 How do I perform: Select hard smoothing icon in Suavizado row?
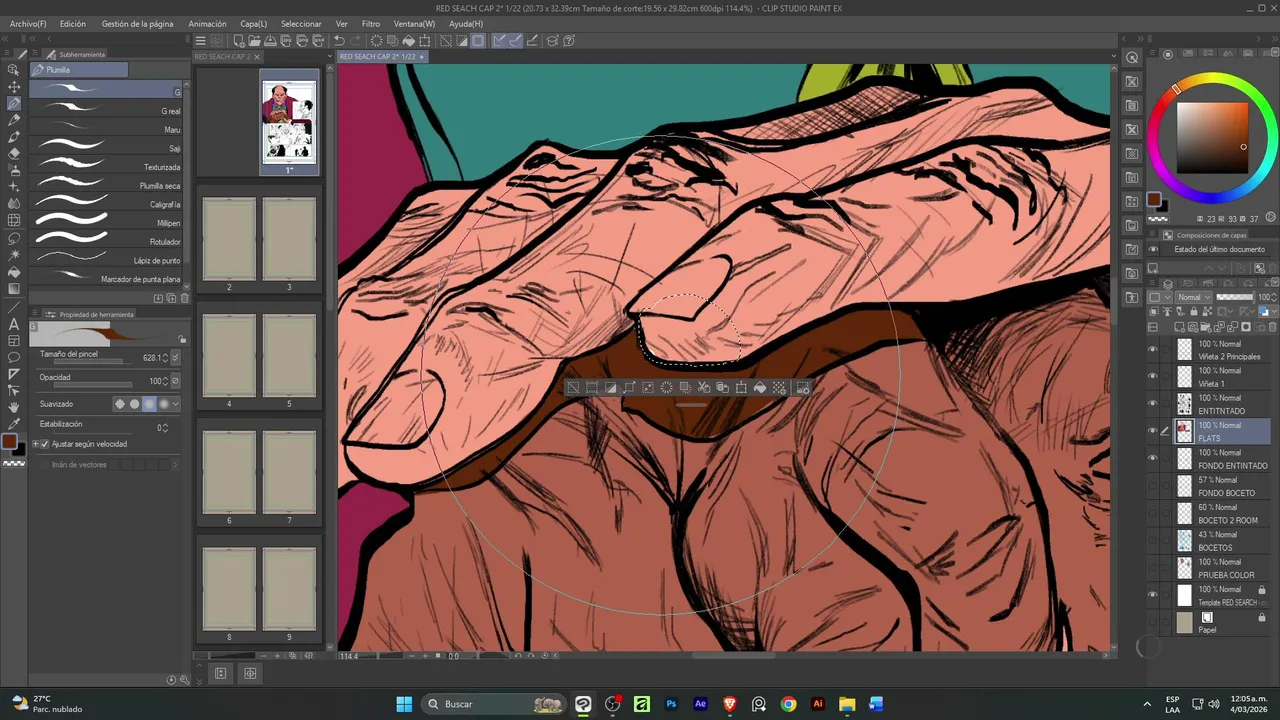click(163, 404)
